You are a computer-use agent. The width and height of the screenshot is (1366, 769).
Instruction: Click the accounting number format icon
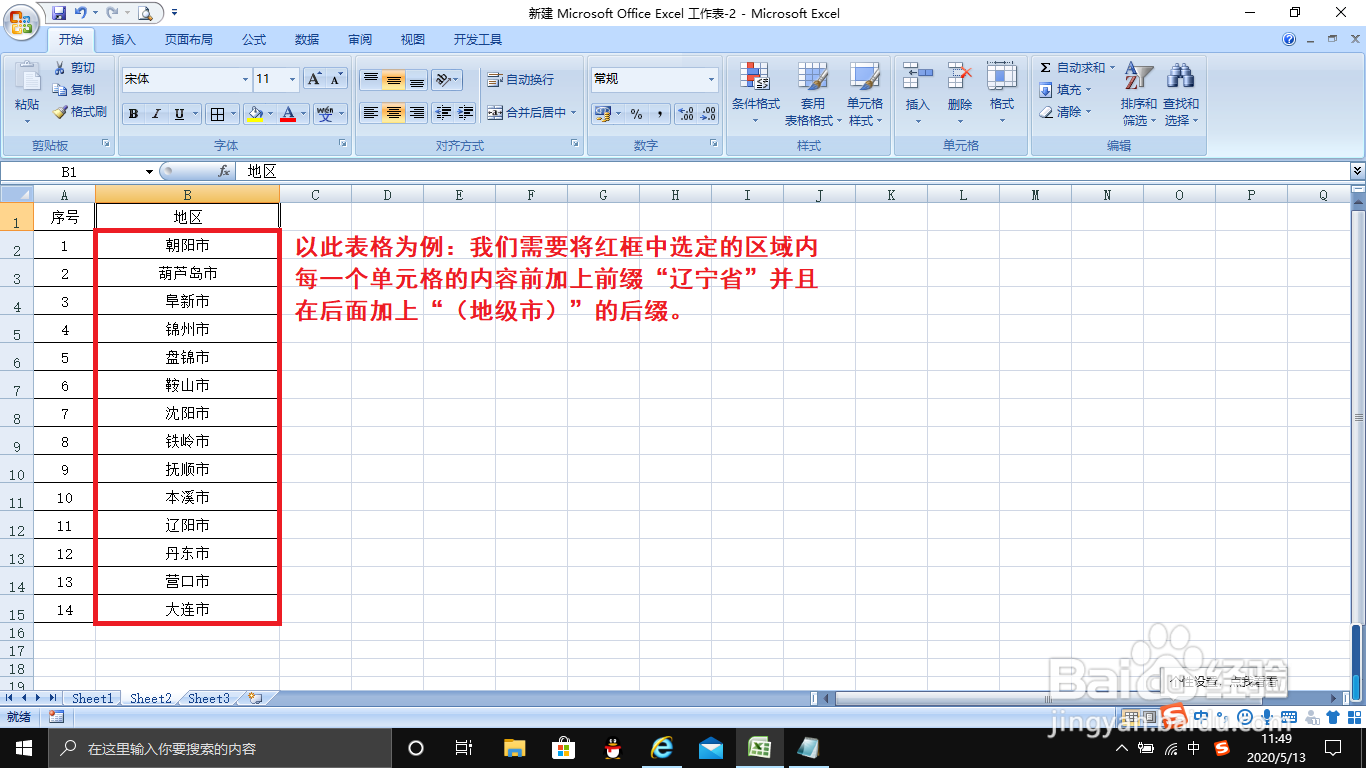click(602, 114)
